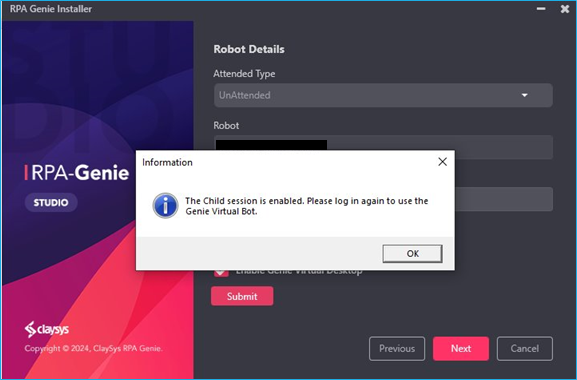
Task: Click the Robot field label
Action: pyautogui.click(x=226, y=125)
